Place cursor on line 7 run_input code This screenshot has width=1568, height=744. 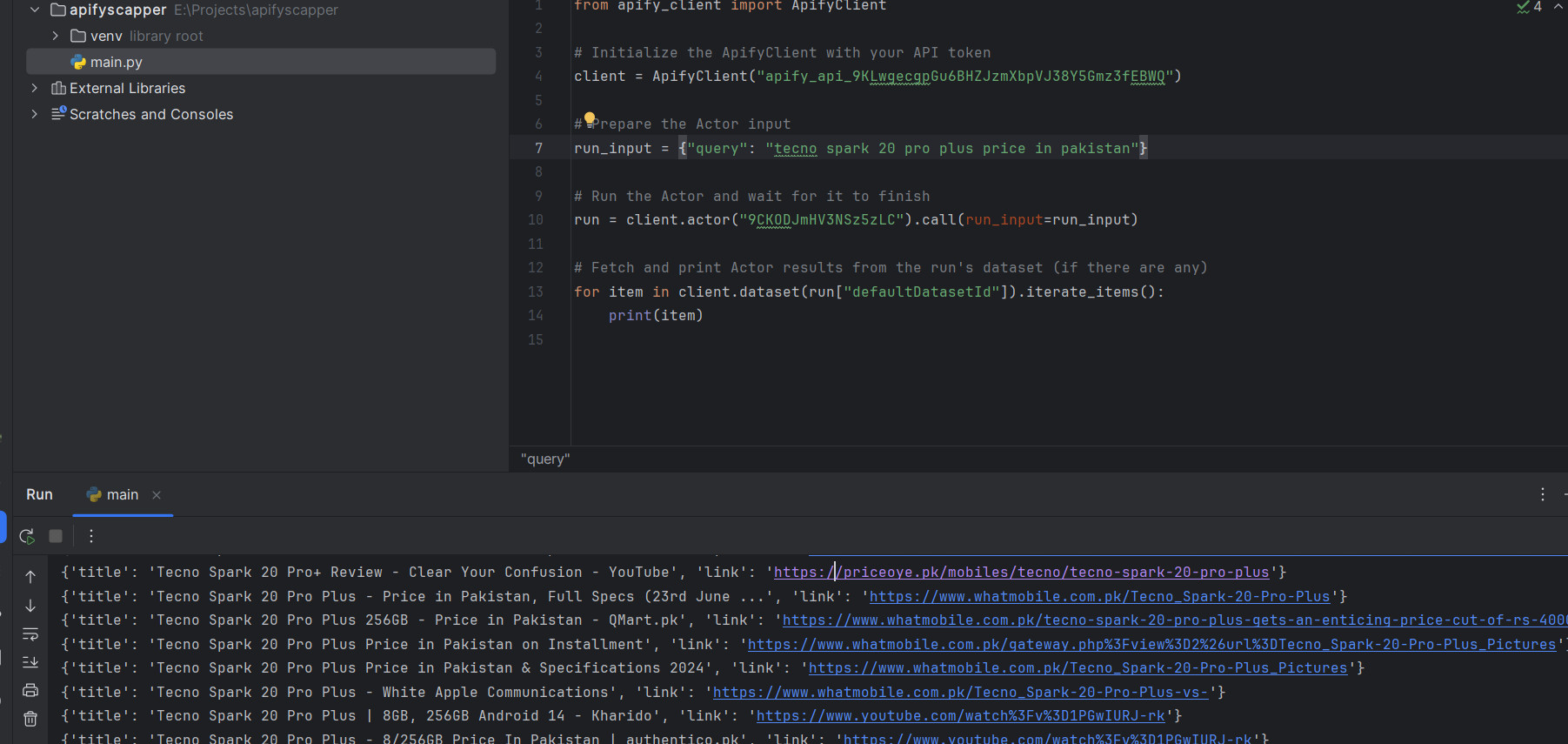[861, 149]
